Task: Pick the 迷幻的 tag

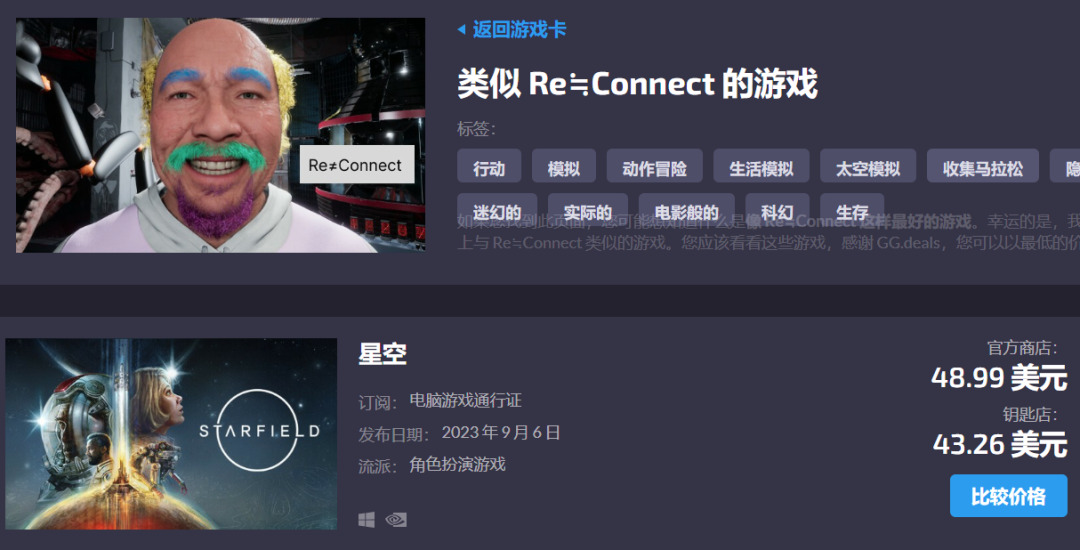Action: pyautogui.click(x=497, y=210)
